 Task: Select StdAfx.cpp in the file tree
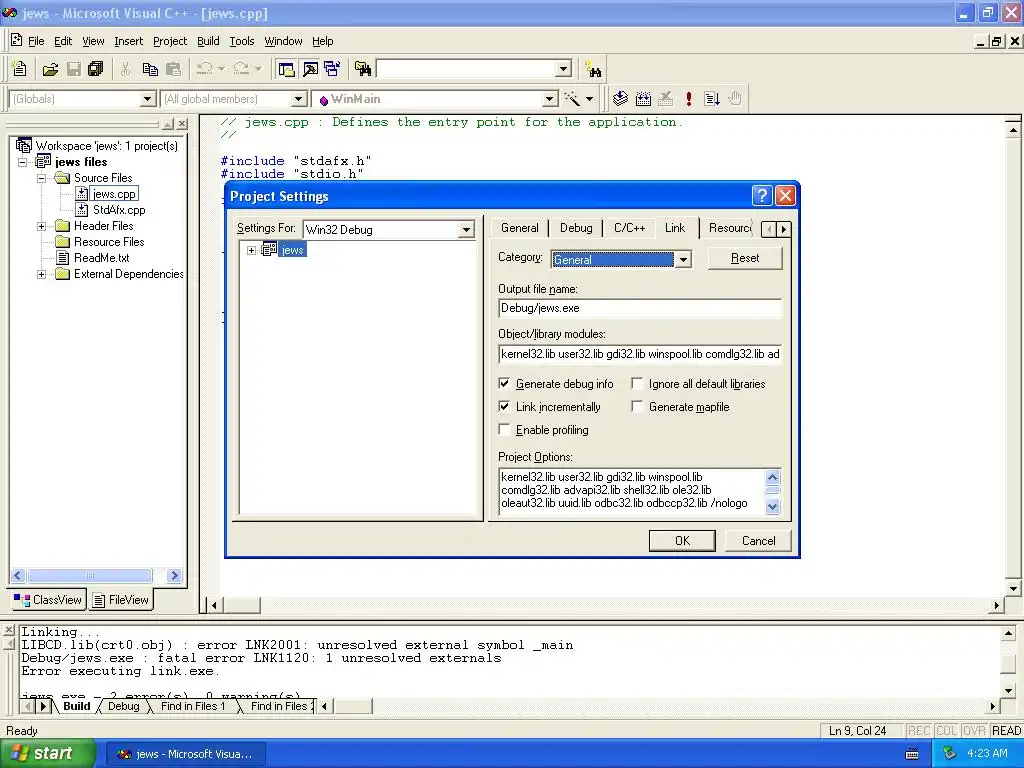tap(119, 210)
